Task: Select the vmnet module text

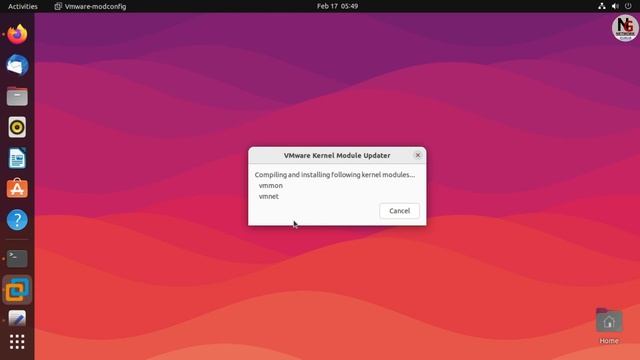Action: coord(269,196)
